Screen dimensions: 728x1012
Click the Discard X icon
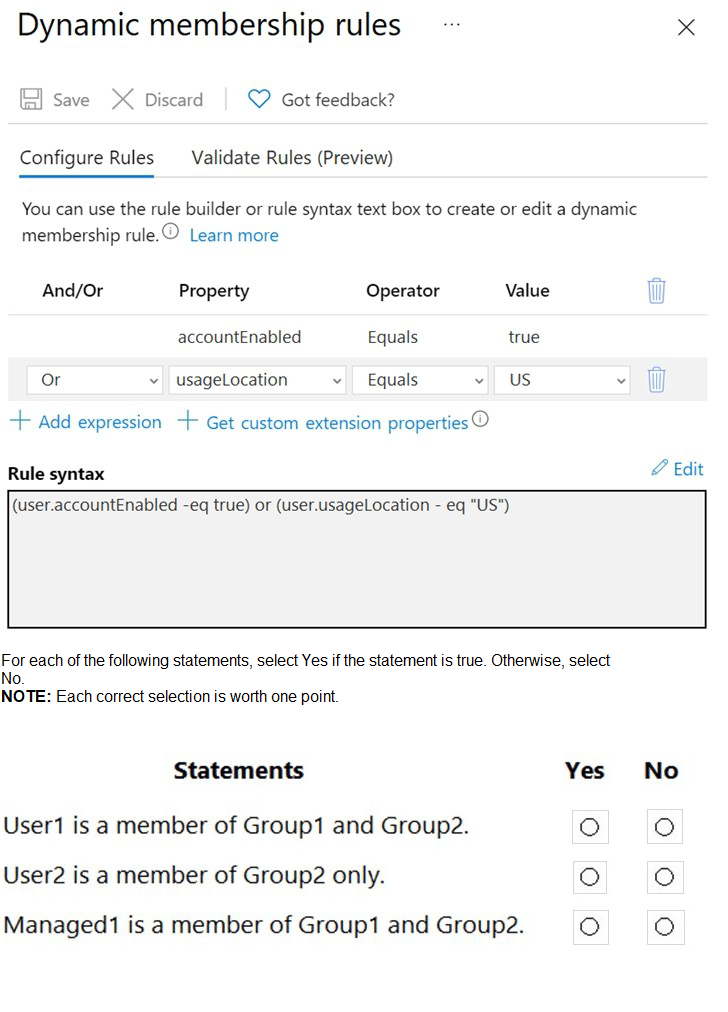(x=123, y=99)
